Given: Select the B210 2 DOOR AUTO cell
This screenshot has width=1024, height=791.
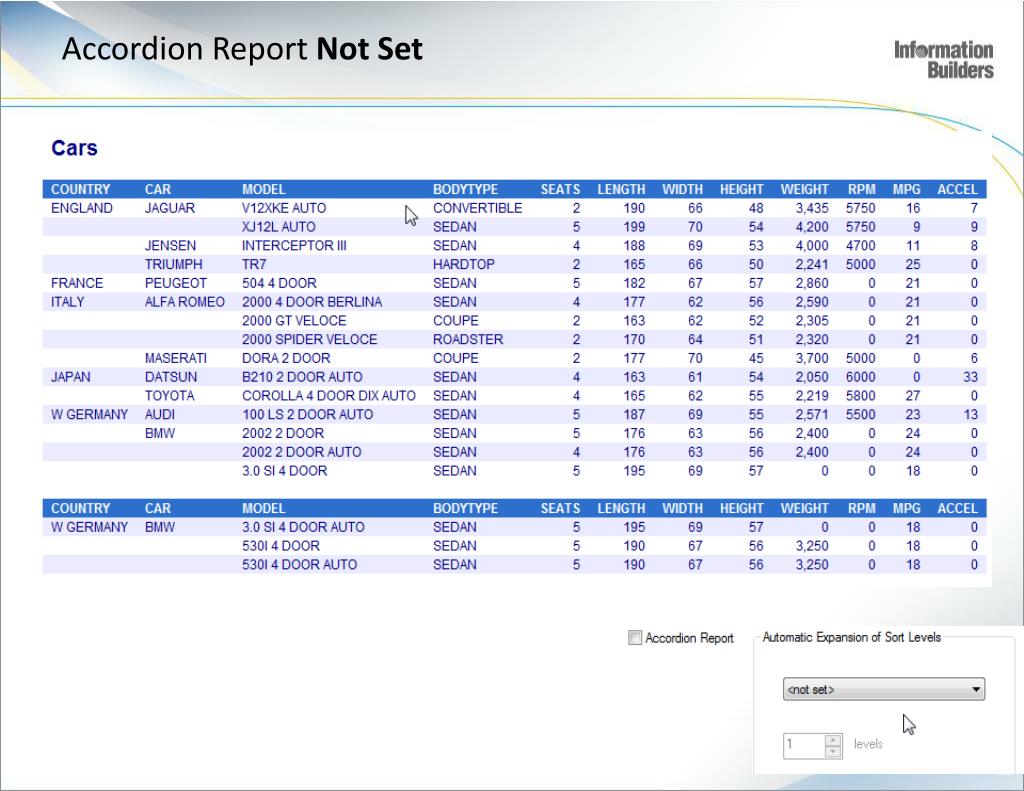Looking at the screenshot, I should coord(302,378).
